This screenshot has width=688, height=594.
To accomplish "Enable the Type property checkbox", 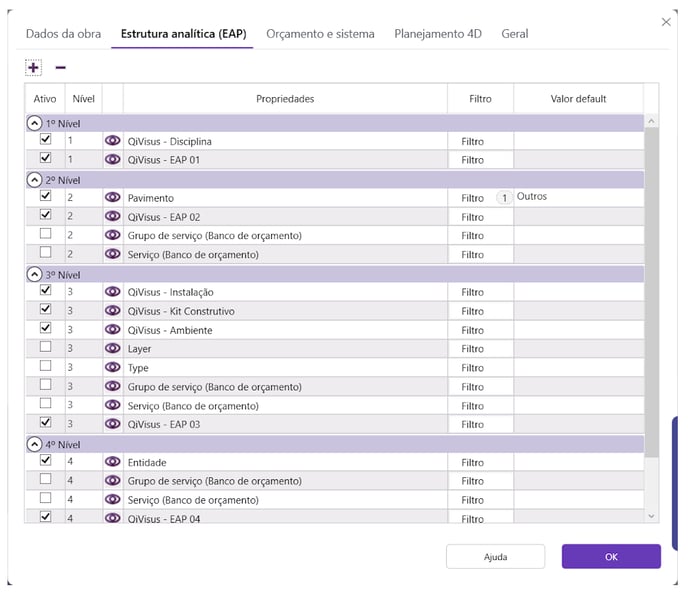I will (45, 367).
